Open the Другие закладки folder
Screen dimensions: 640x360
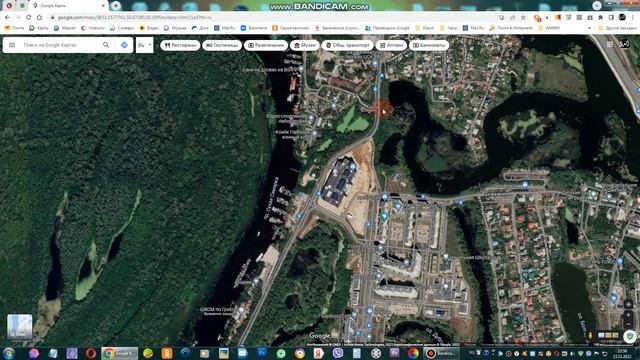tap(617, 28)
